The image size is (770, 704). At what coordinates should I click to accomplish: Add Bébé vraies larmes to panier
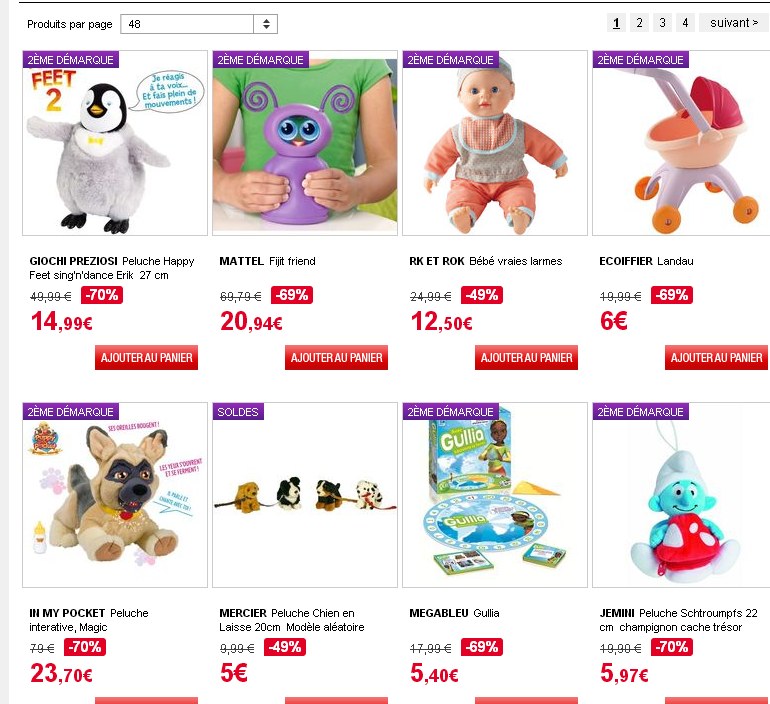tap(526, 357)
